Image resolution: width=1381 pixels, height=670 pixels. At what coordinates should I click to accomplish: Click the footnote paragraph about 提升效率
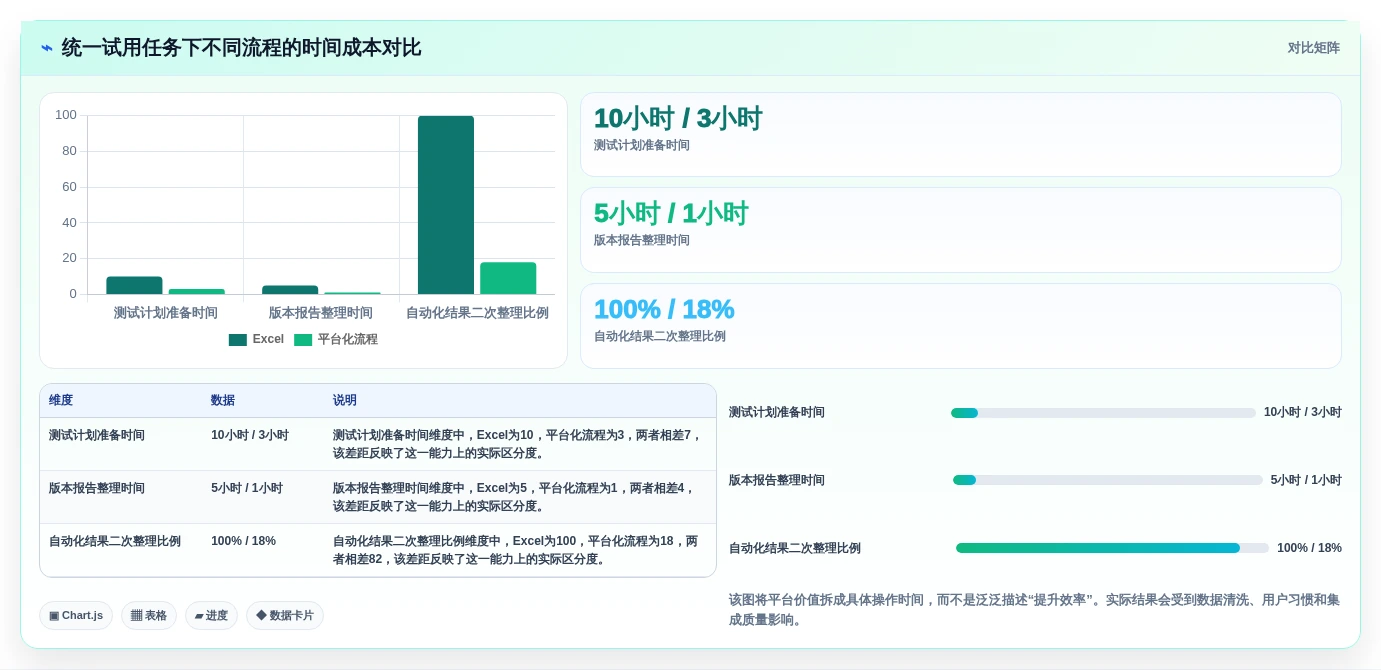click(1034, 610)
